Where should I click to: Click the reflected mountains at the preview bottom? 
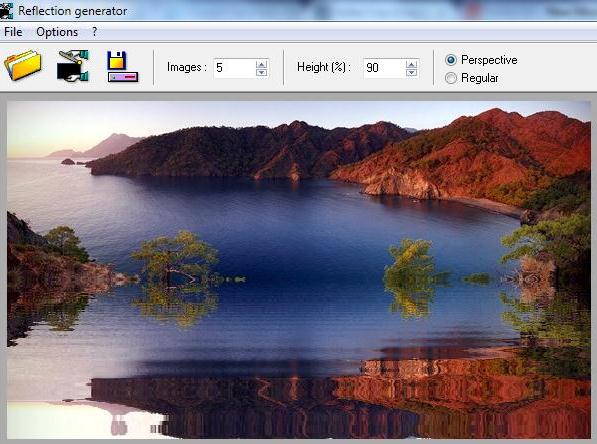299,396
